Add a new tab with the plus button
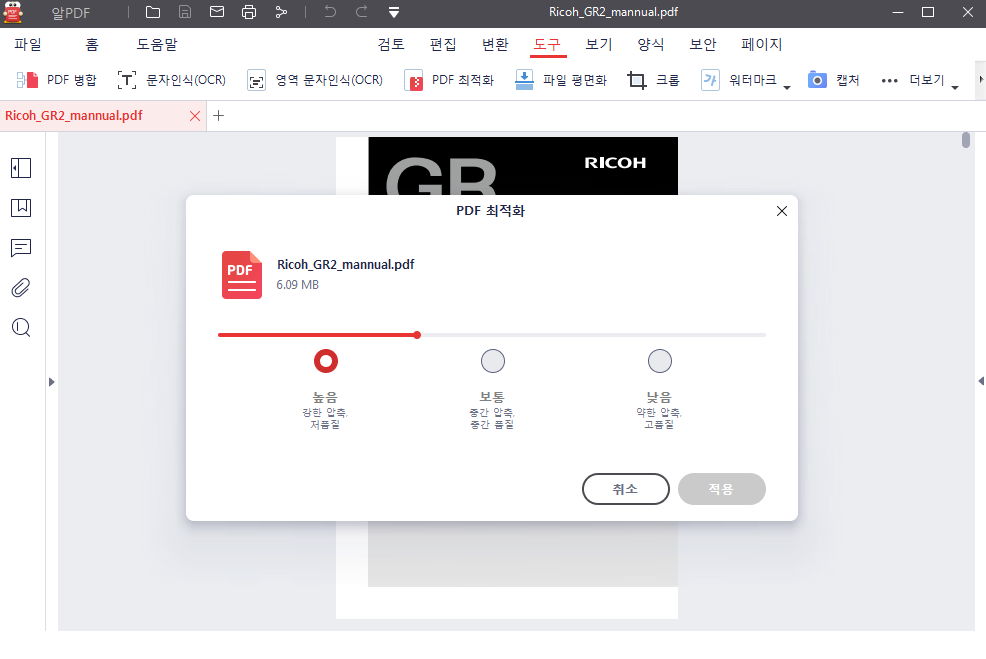This screenshot has width=986, height=659. pyautogui.click(x=219, y=116)
